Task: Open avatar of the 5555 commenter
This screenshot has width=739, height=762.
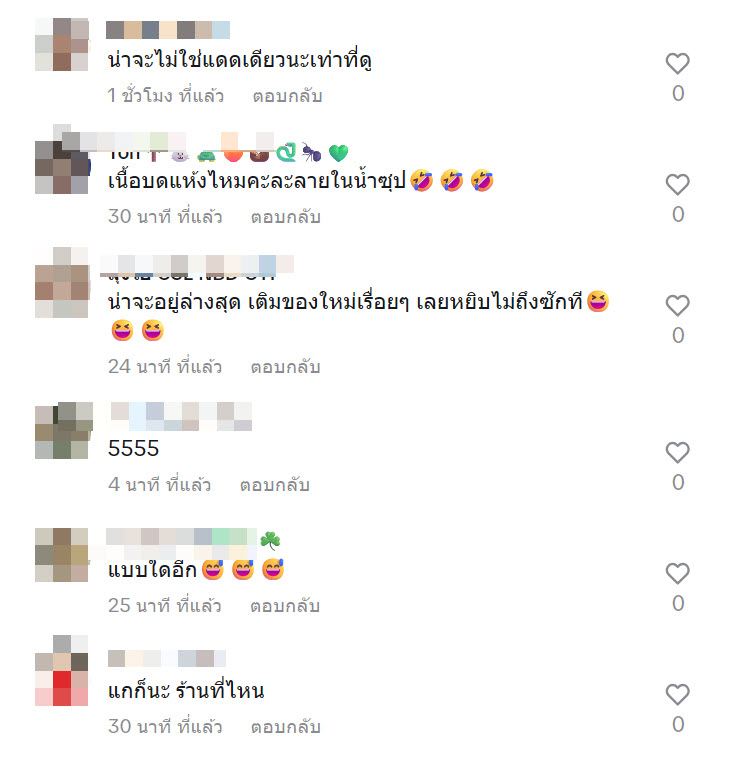Action: [62, 432]
